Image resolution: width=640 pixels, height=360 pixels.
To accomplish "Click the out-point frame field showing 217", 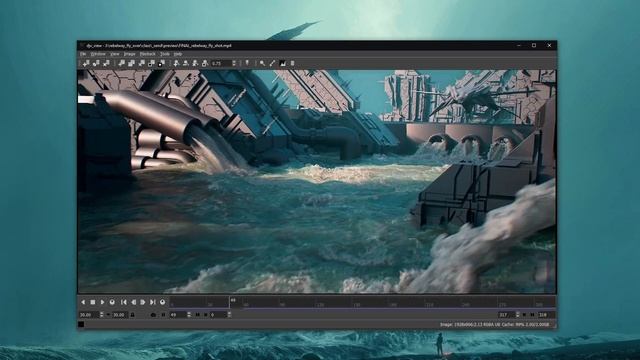I will pyautogui.click(x=506, y=315).
